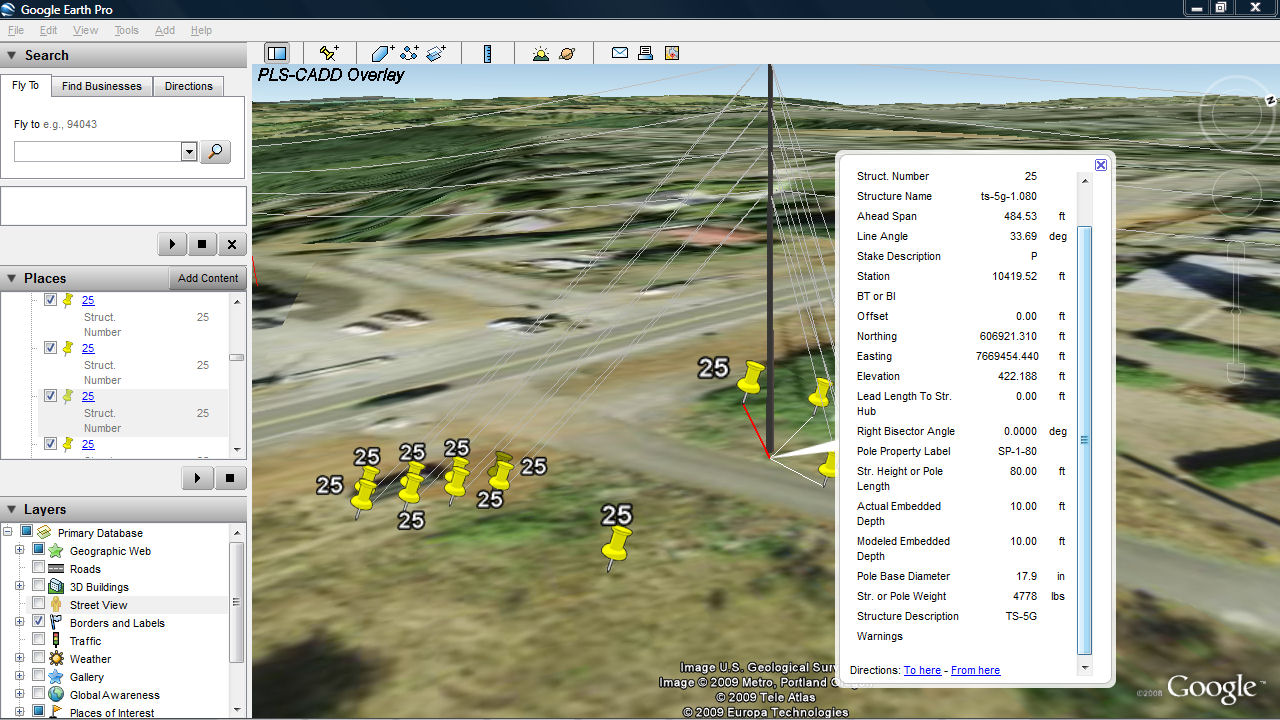This screenshot has height=720, width=1280.
Task: Collapse the Search panel
Action: click(12, 56)
